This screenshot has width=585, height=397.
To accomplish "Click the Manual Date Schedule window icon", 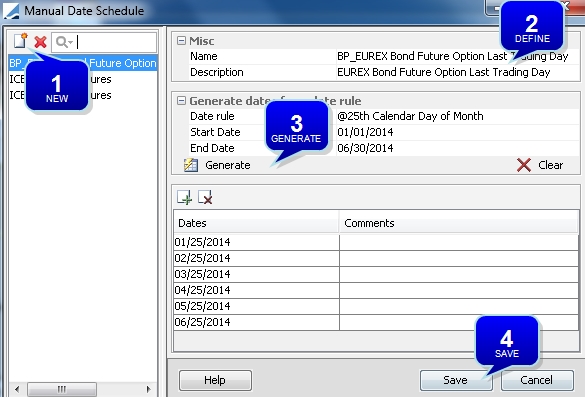I will click(x=11, y=10).
